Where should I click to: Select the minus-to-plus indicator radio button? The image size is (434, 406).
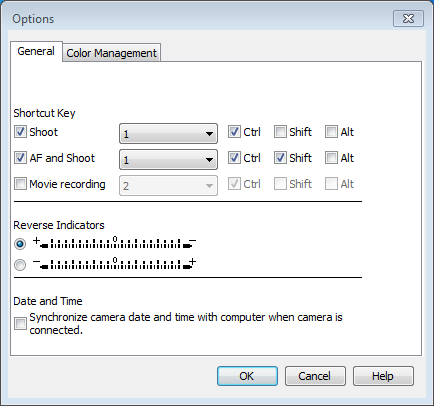click(x=20, y=265)
